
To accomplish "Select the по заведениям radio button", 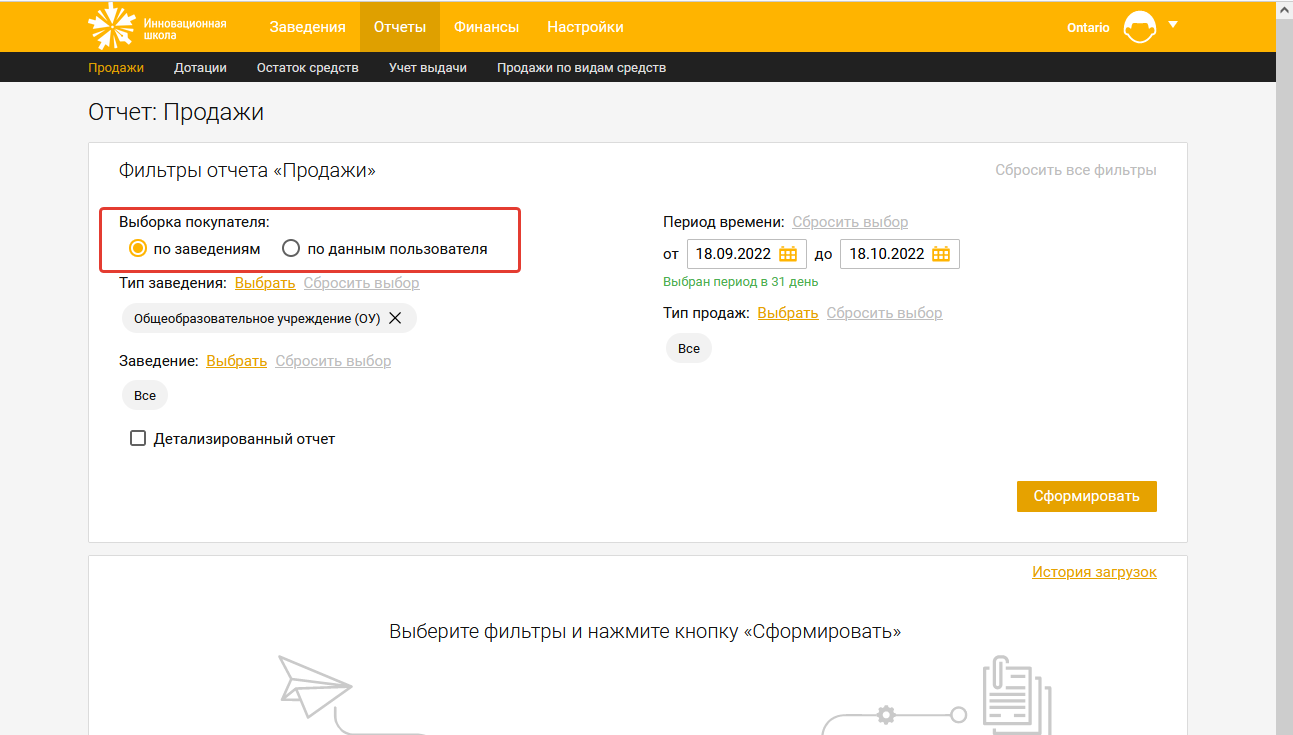I will tap(138, 249).
